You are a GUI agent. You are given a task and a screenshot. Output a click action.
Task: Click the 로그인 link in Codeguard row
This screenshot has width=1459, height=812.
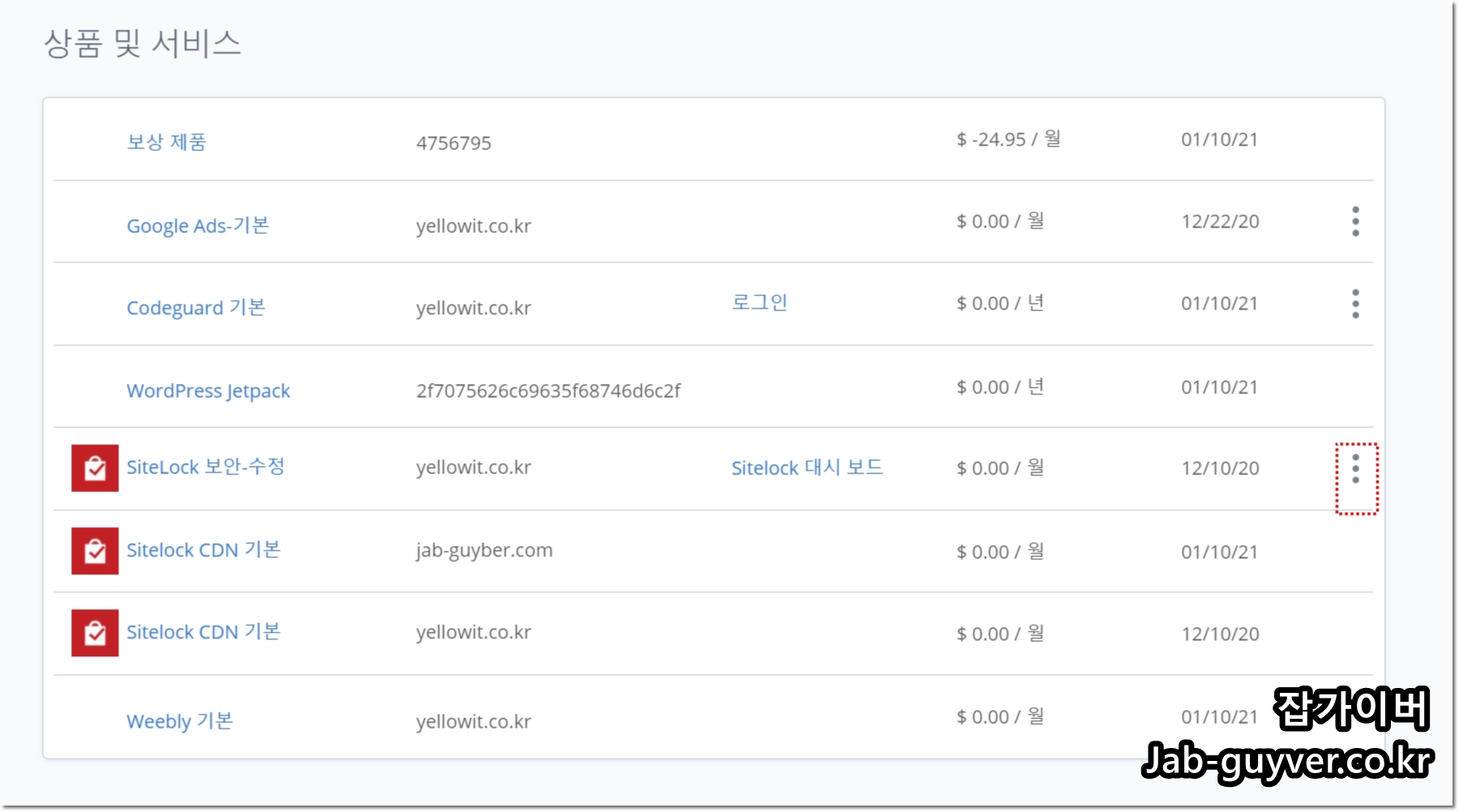pos(759,302)
